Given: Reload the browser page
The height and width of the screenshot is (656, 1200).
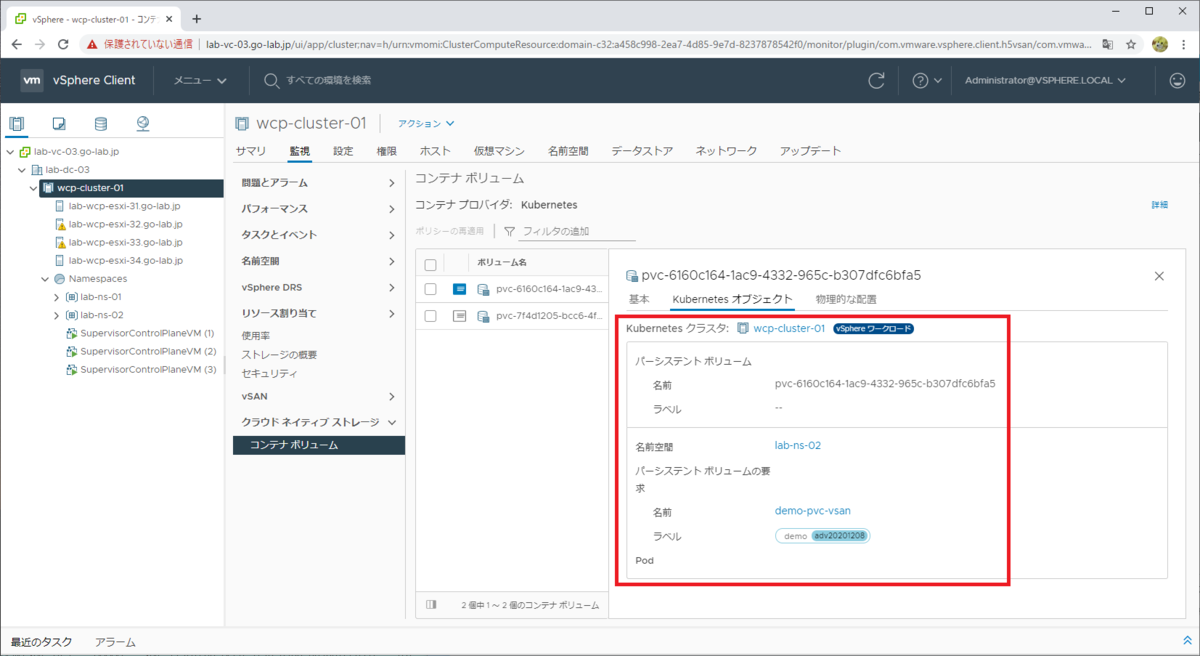Looking at the screenshot, I should (64, 44).
